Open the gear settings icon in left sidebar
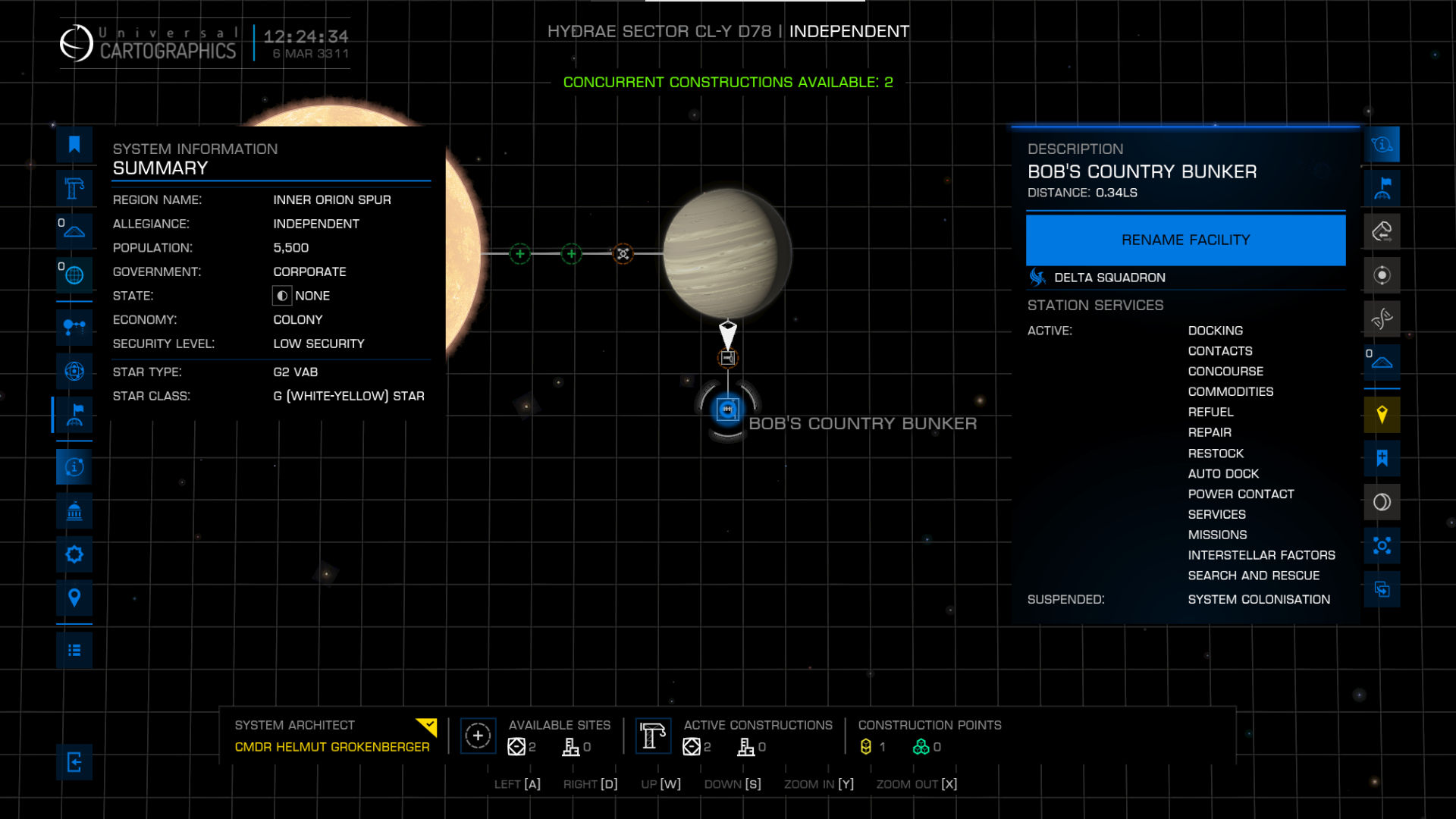 [x=74, y=554]
